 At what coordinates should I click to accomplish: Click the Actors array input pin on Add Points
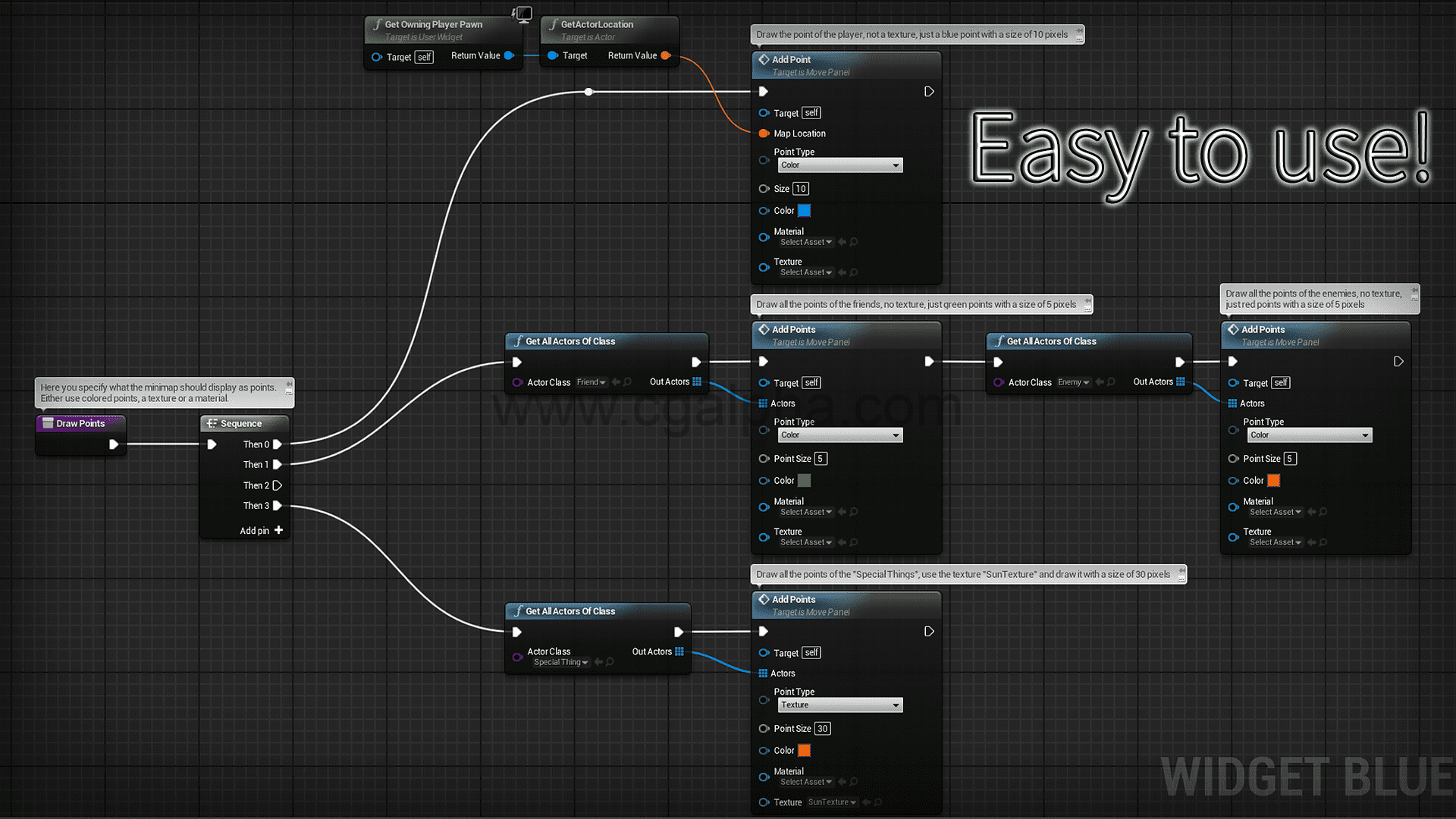point(764,403)
